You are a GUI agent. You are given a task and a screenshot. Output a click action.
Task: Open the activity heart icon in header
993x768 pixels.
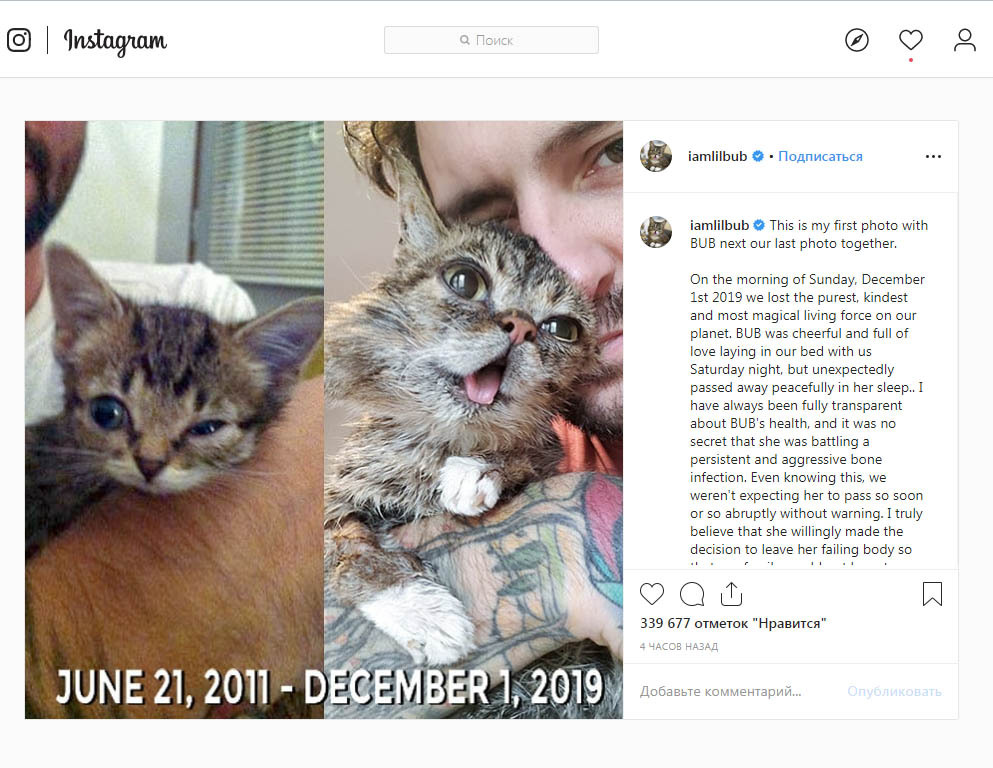tap(911, 40)
